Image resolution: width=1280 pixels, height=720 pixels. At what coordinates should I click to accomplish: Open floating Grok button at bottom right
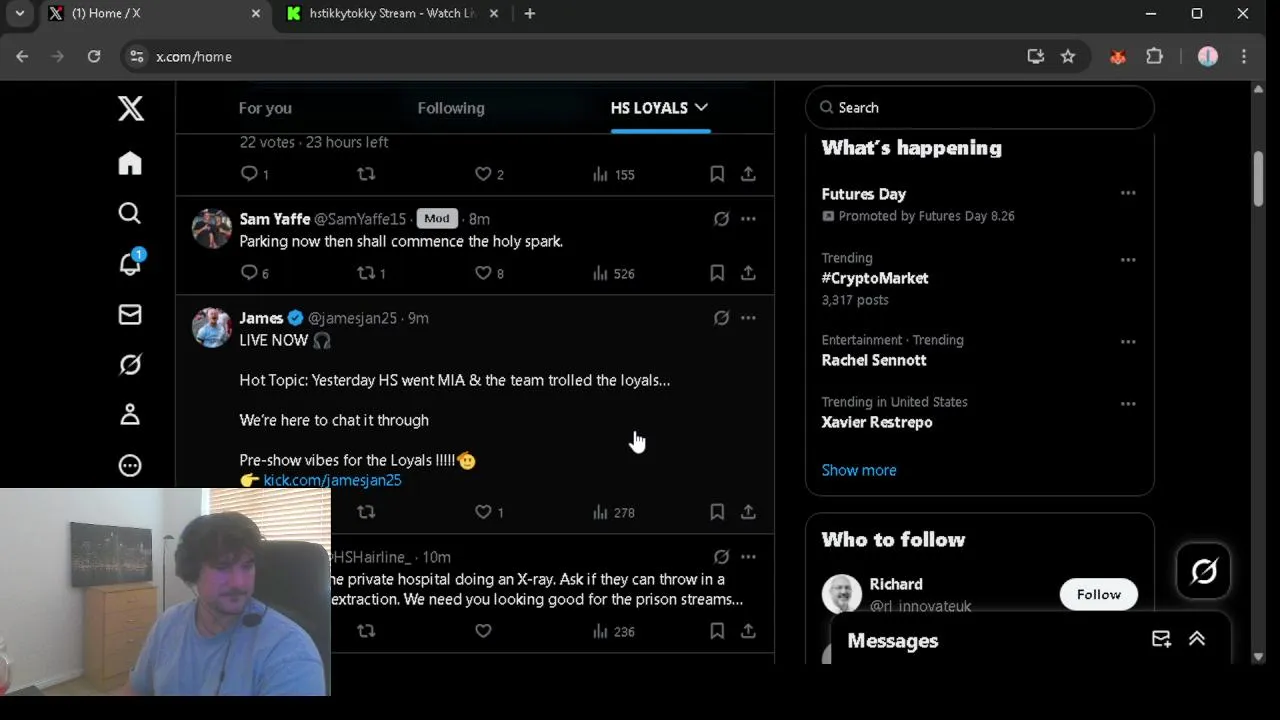(x=1204, y=571)
